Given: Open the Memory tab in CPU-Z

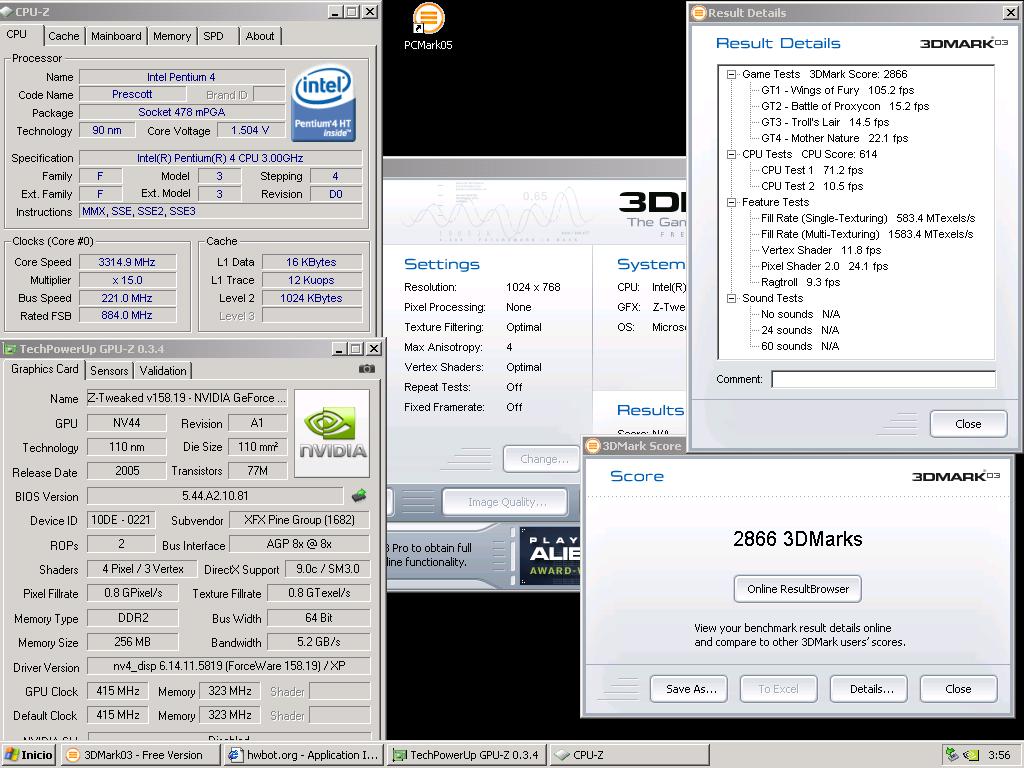Looking at the screenshot, I should [x=172, y=37].
